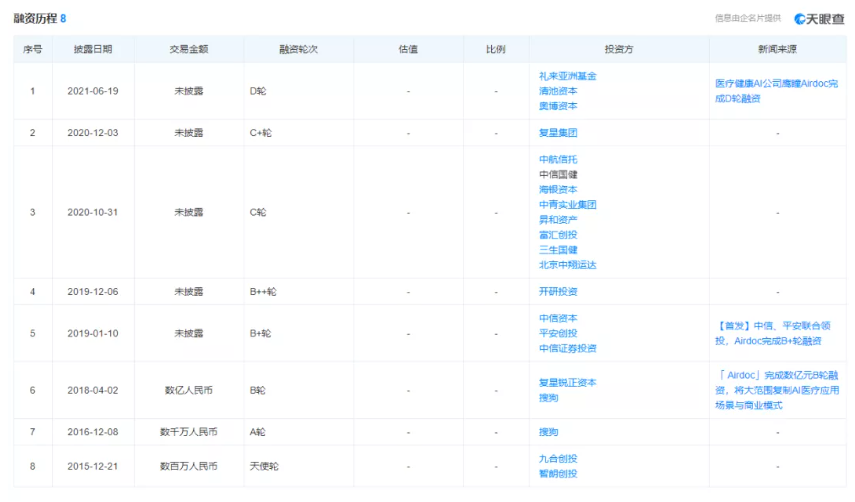Click the 比例 column header
Screen dimensions: 855x502
496,49
